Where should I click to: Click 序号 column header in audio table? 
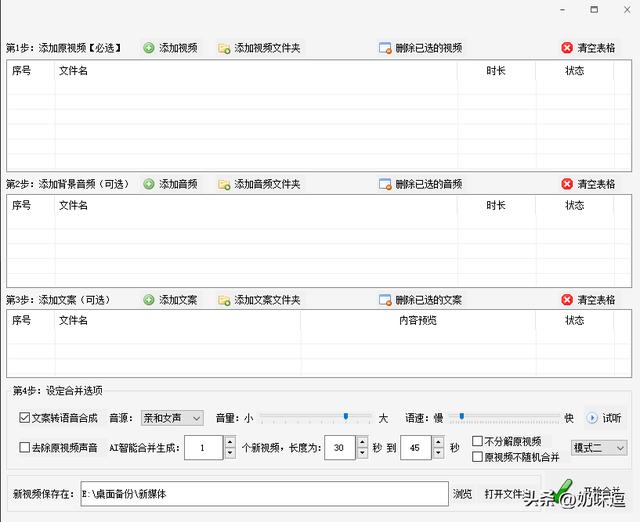[21, 205]
